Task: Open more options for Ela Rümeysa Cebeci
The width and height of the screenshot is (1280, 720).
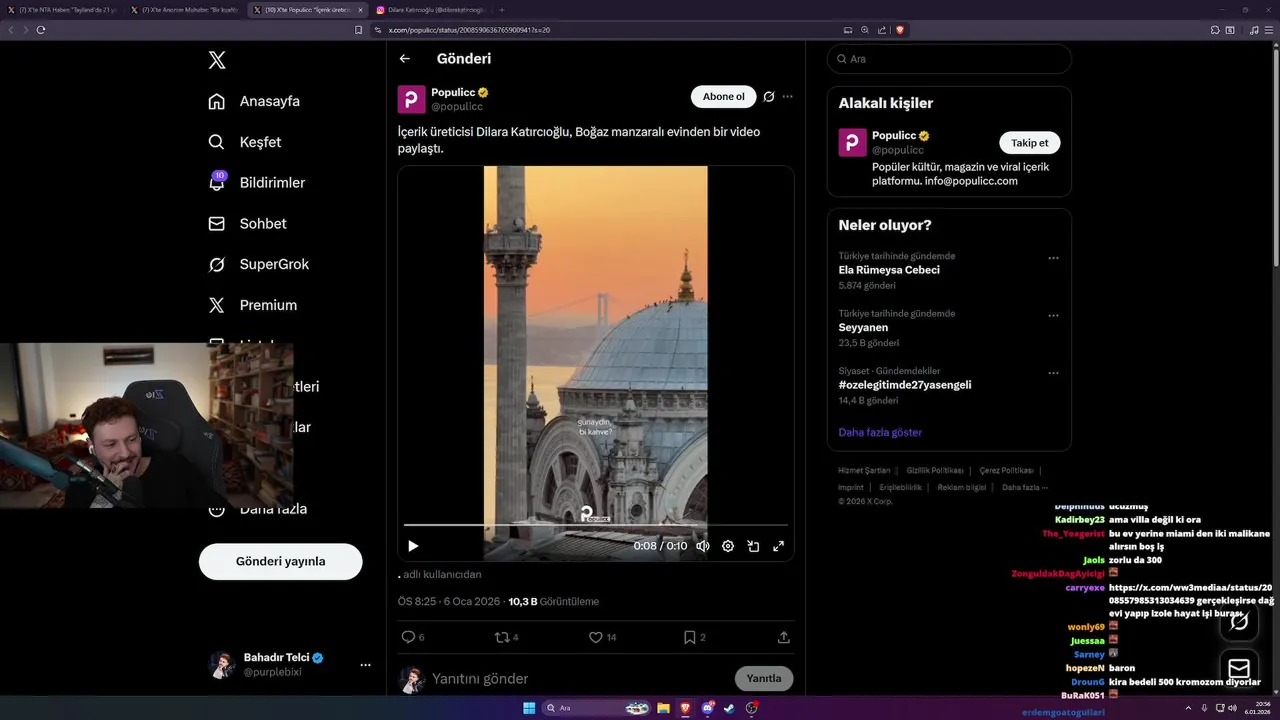Action: (1053, 258)
